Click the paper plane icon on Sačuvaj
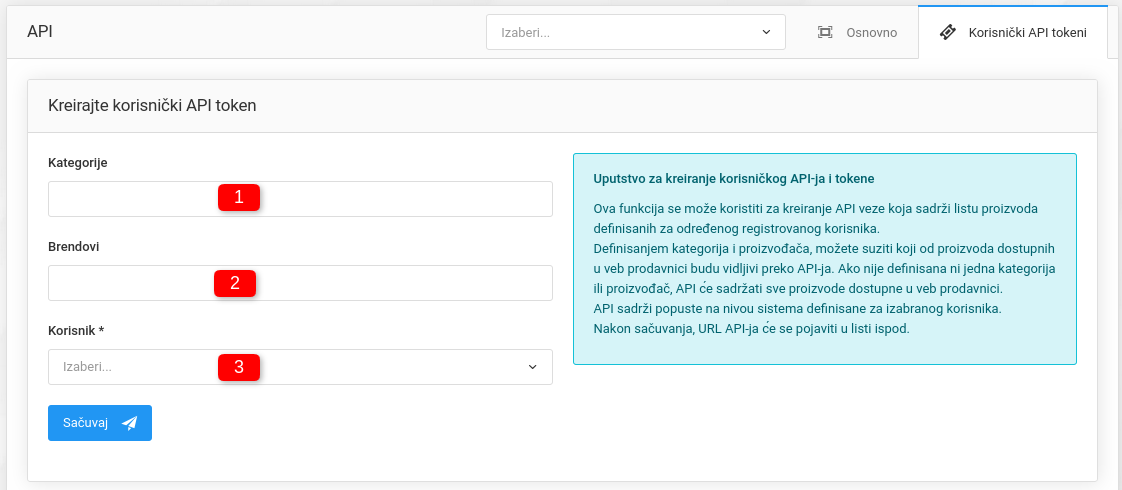The image size is (1122, 490). click(130, 423)
